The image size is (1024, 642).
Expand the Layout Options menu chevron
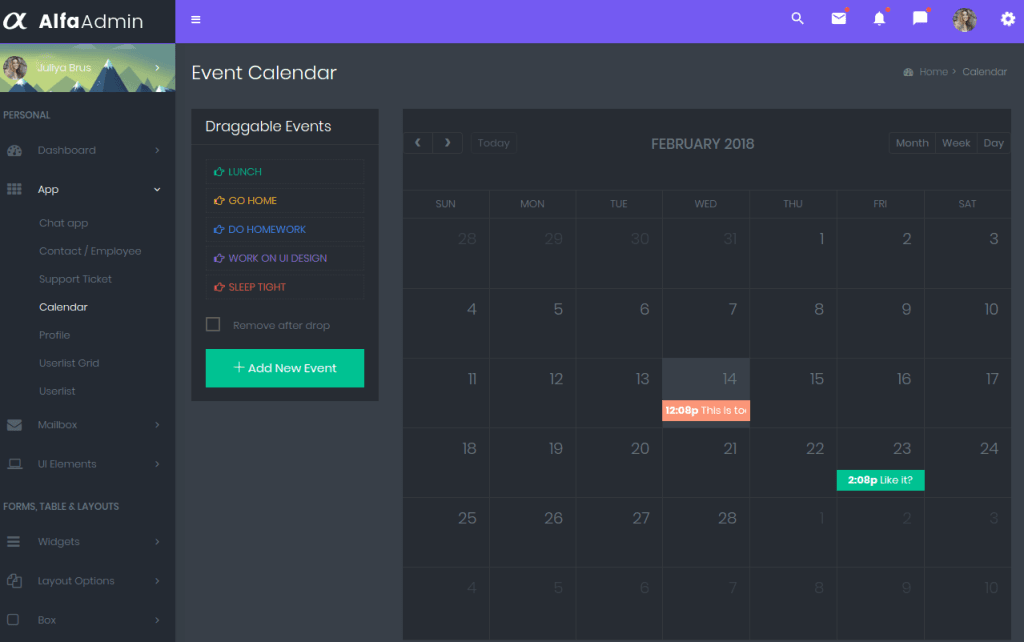click(157, 581)
